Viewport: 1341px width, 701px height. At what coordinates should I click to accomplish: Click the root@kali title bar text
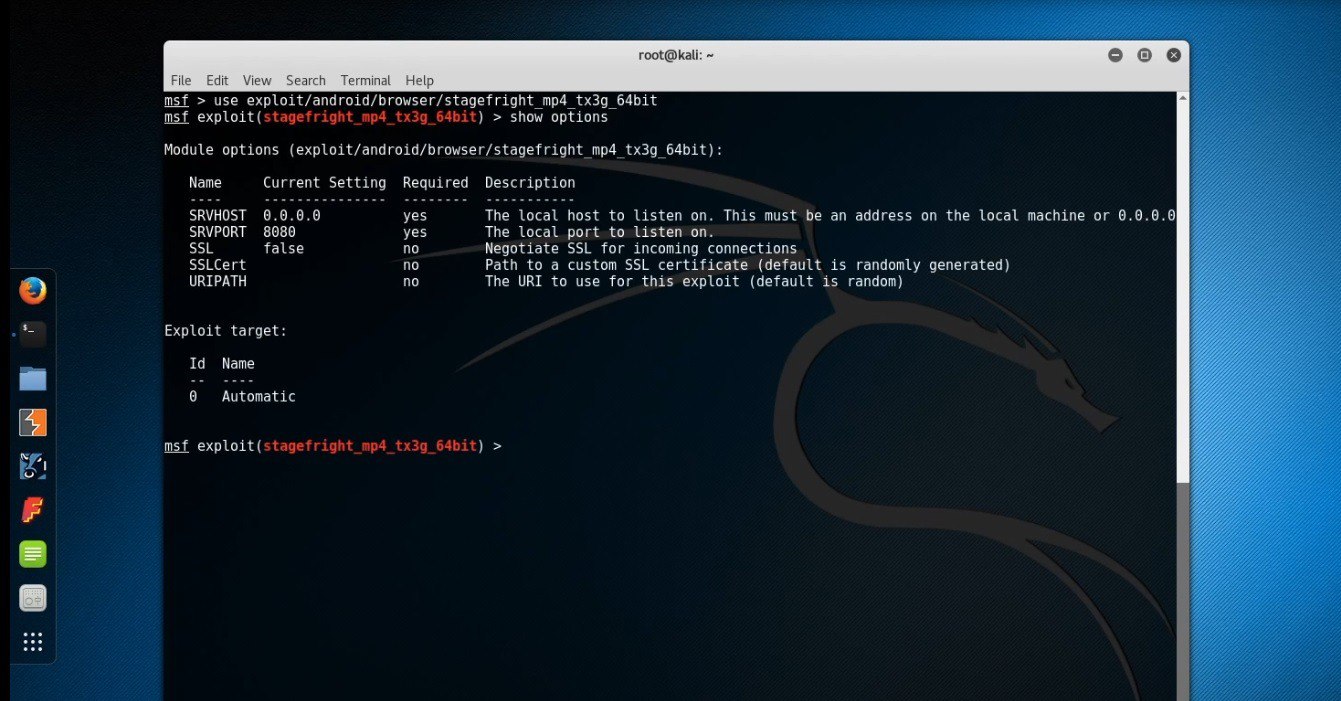click(676, 55)
